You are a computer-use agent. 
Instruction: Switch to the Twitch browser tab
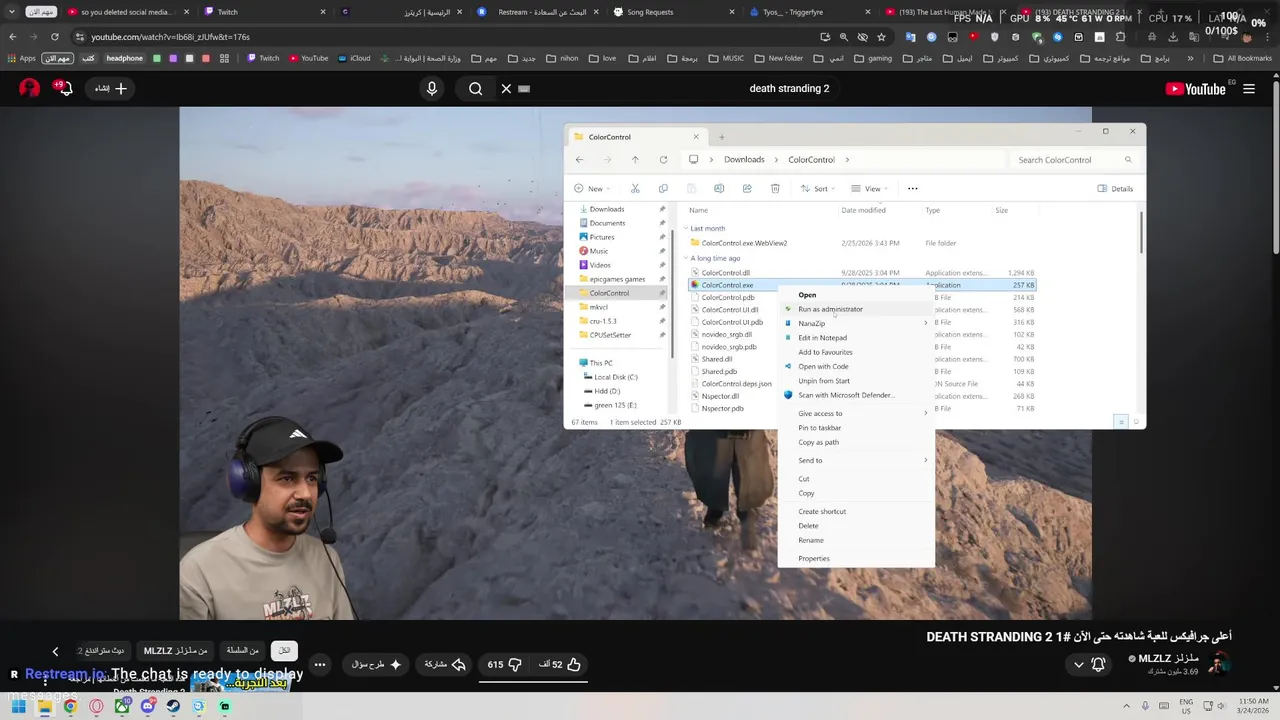coord(265,12)
